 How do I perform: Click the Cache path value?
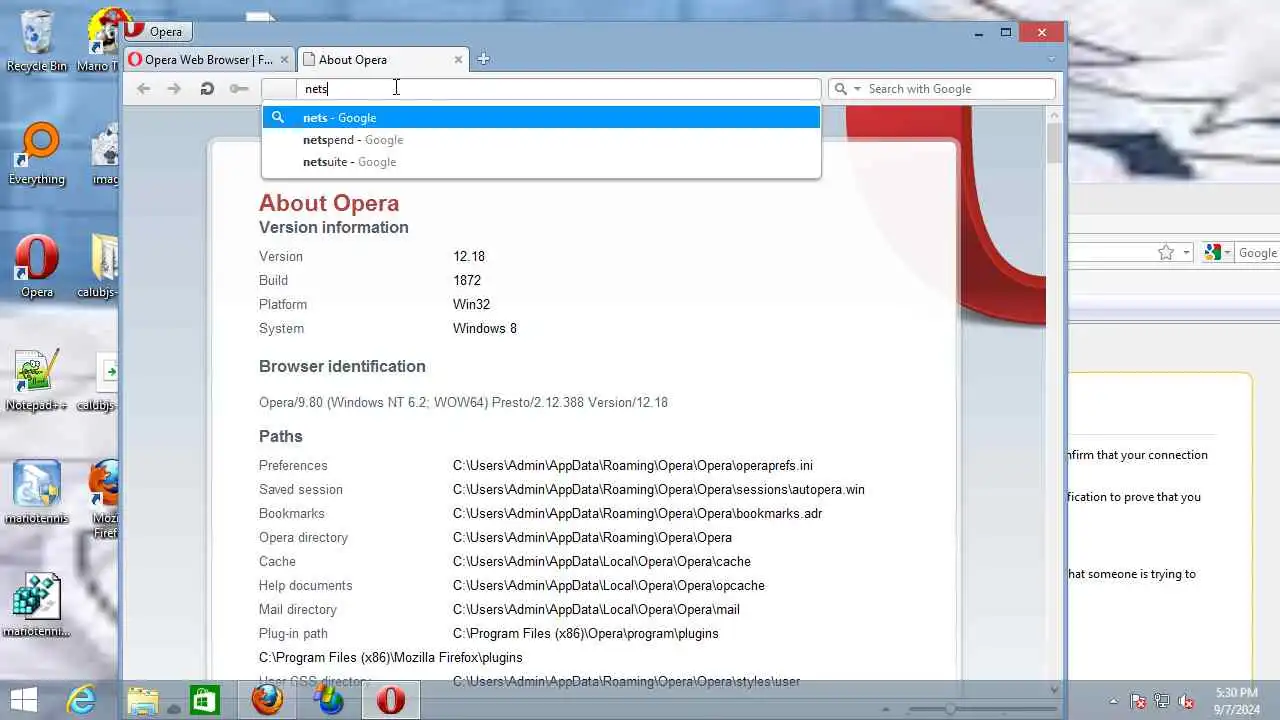pyautogui.click(x=602, y=561)
